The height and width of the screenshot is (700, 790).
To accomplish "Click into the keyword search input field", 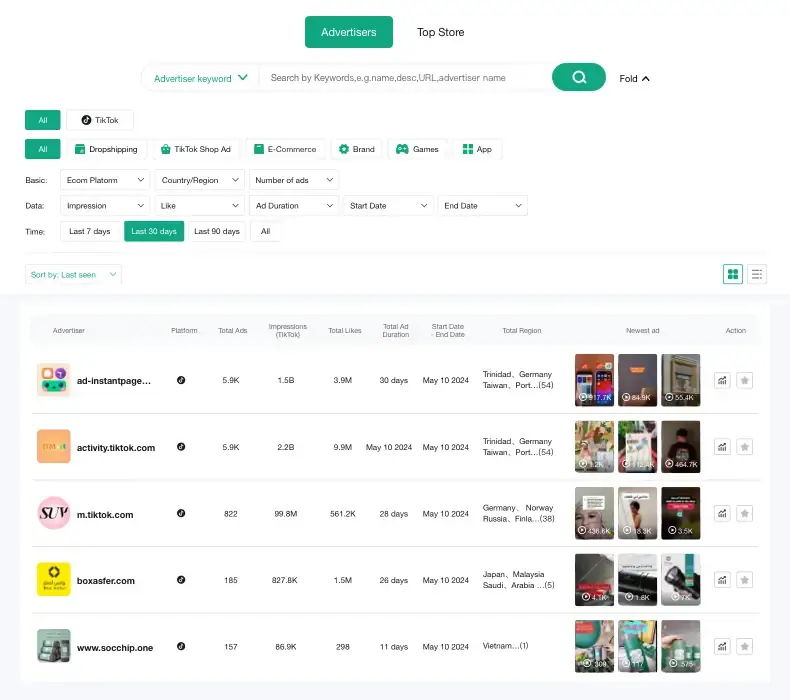I will [x=405, y=77].
